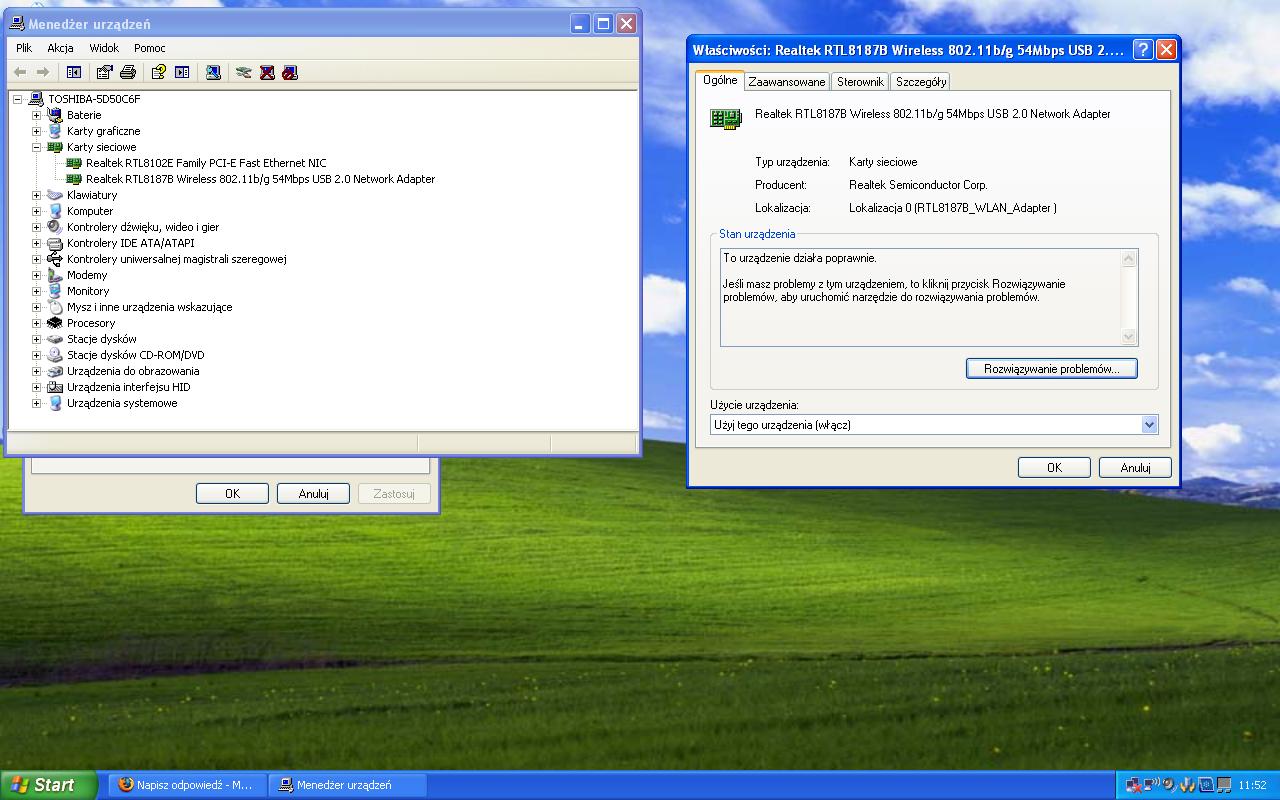Click the Forward arrow in Device Manager toolbar

(x=42, y=72)
